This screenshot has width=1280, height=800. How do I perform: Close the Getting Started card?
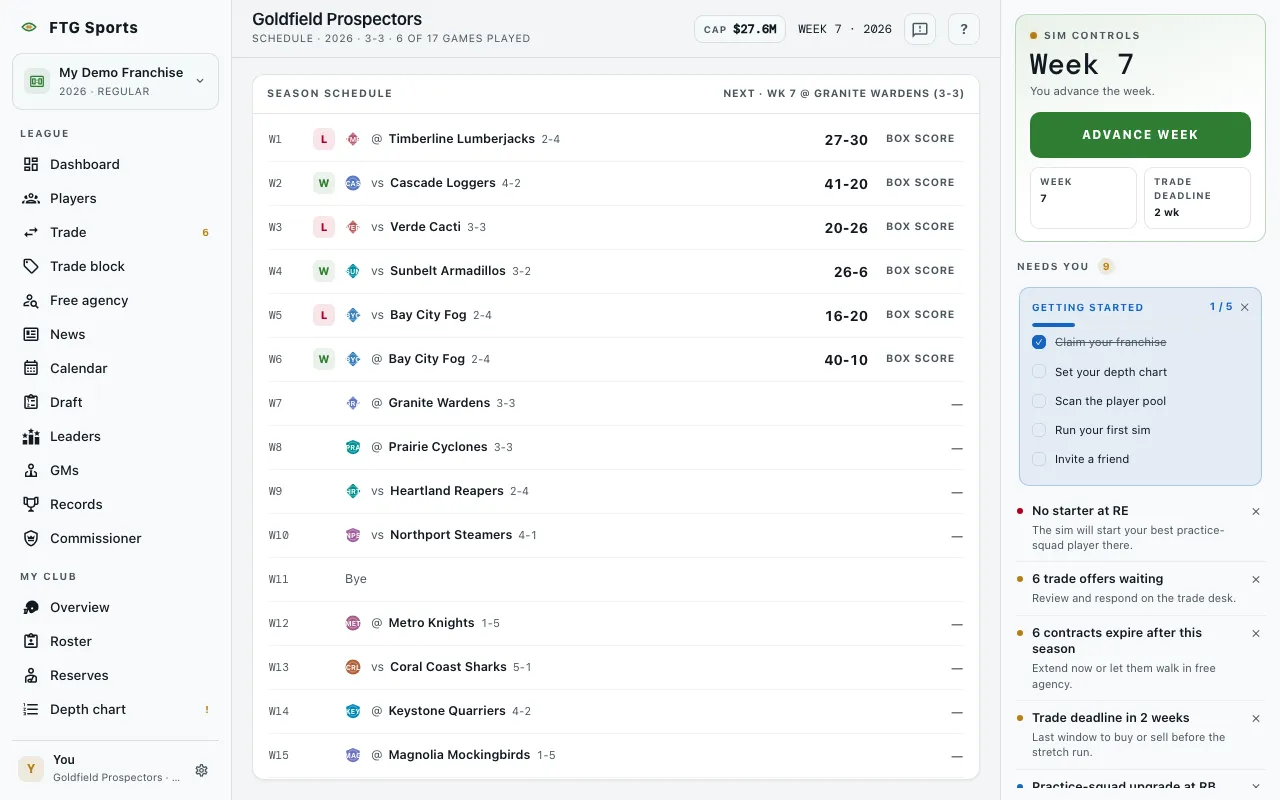pyautogui.click(x=1245, y=307)
